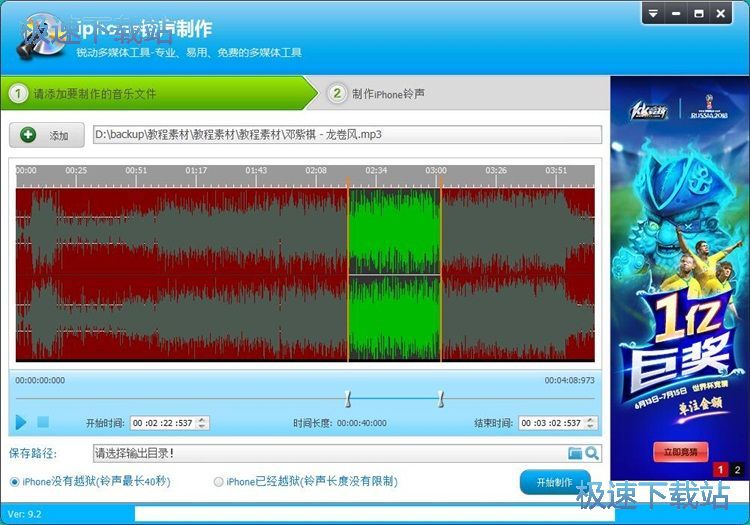This screenshot has height=525, width=750.
Task: Increase the start time with up arrow
Action: pos(202,420)
